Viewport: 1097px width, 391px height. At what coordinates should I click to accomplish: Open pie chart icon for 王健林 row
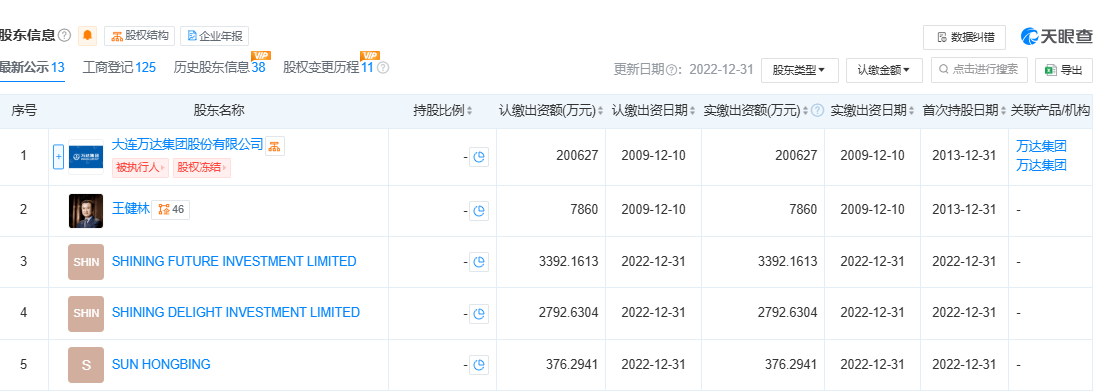[x=479, y=211]
